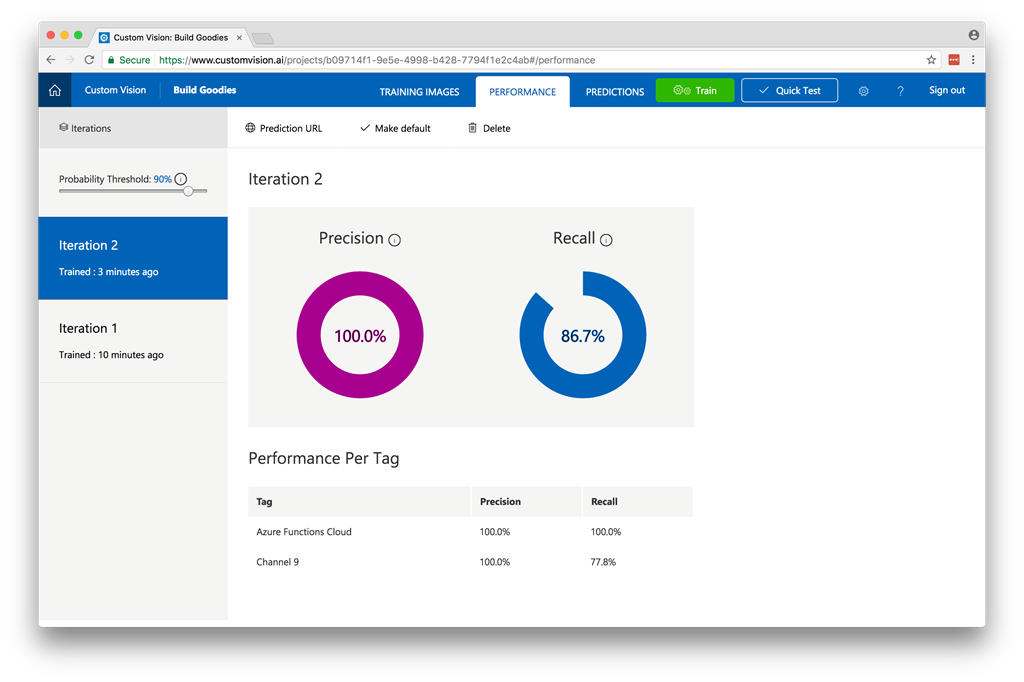Click the Recall column header
This screenshot has width=1024, height=682.
637,502
